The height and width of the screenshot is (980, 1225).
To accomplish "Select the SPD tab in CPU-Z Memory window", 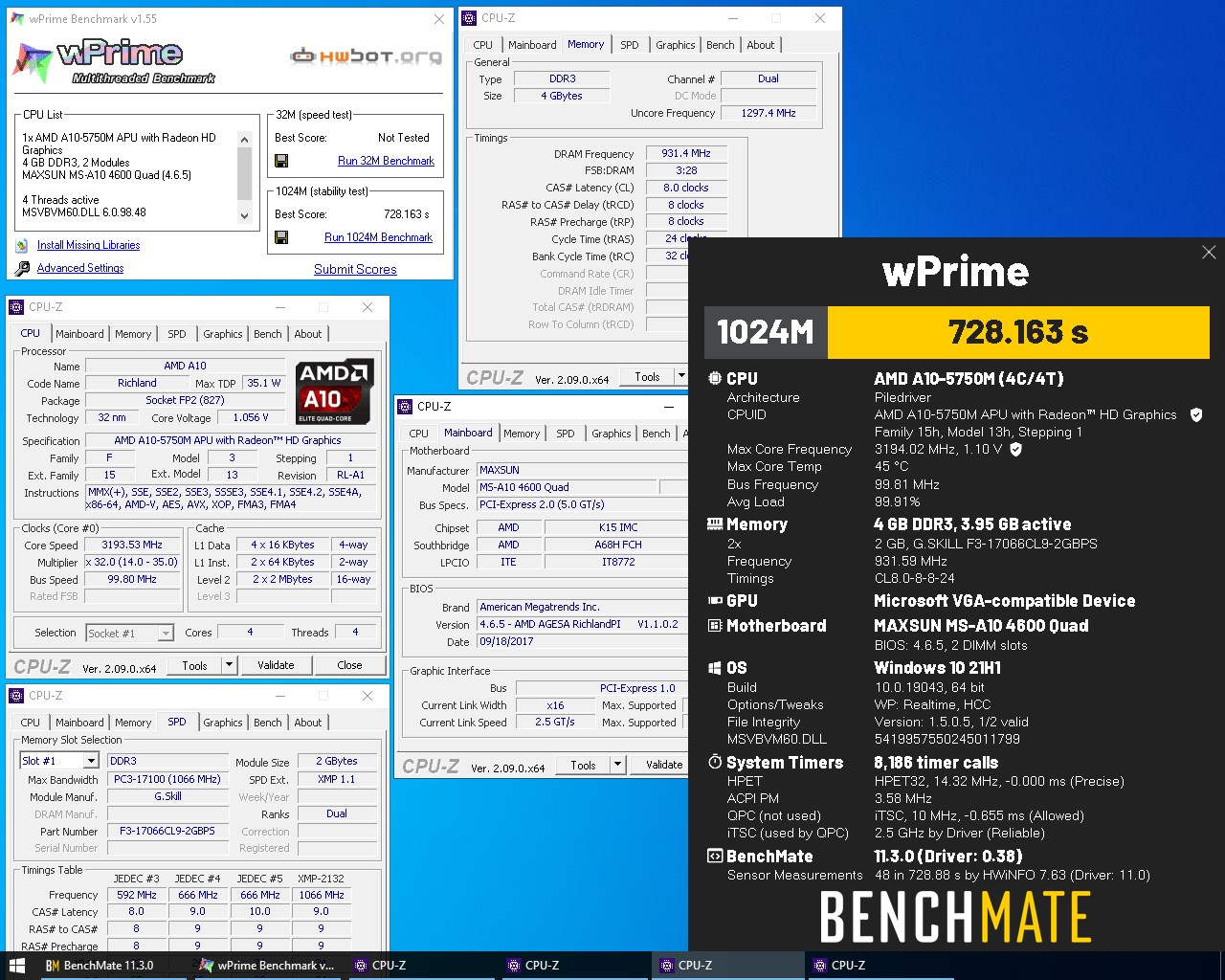I will 629,45.
